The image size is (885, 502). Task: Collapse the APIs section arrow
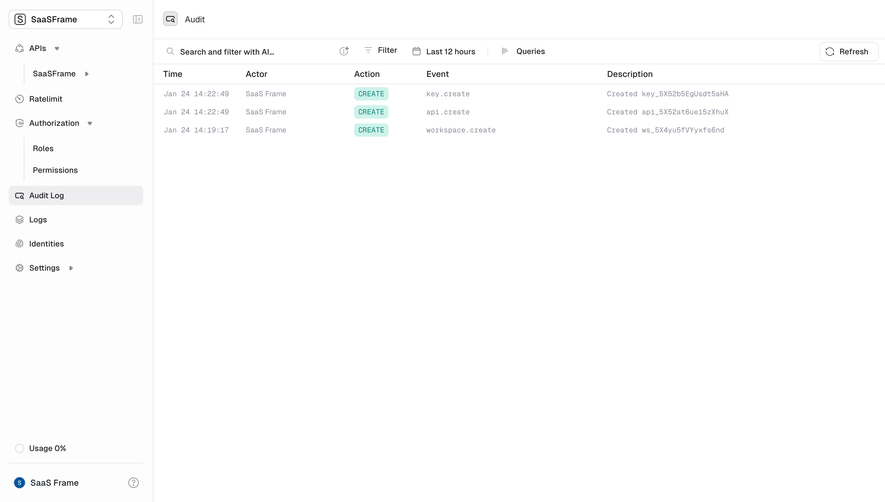point(57,49)
